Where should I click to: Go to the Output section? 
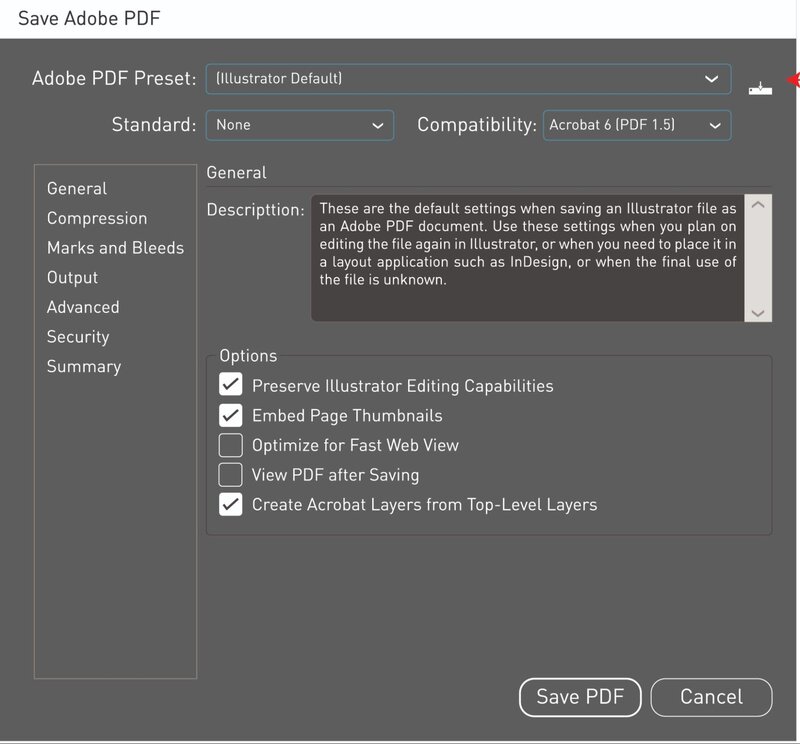pyautogui.click(x=72, y=277)
